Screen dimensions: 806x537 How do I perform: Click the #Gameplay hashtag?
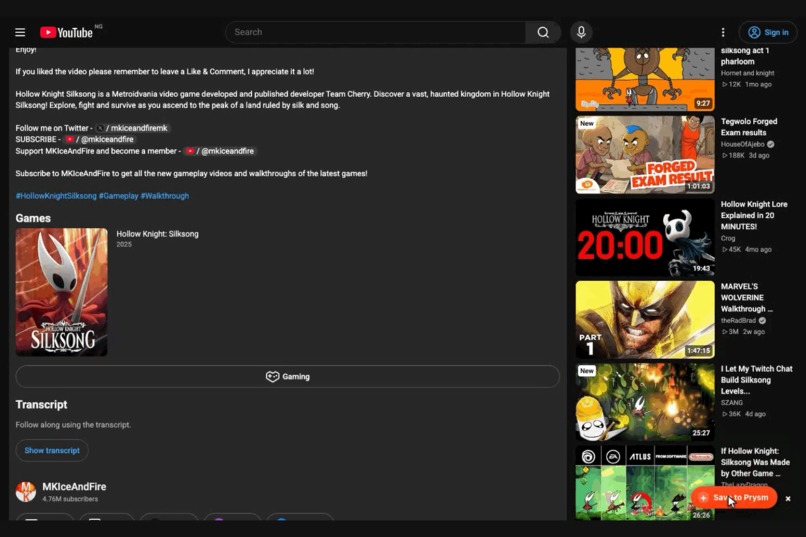tap(118, 196)
